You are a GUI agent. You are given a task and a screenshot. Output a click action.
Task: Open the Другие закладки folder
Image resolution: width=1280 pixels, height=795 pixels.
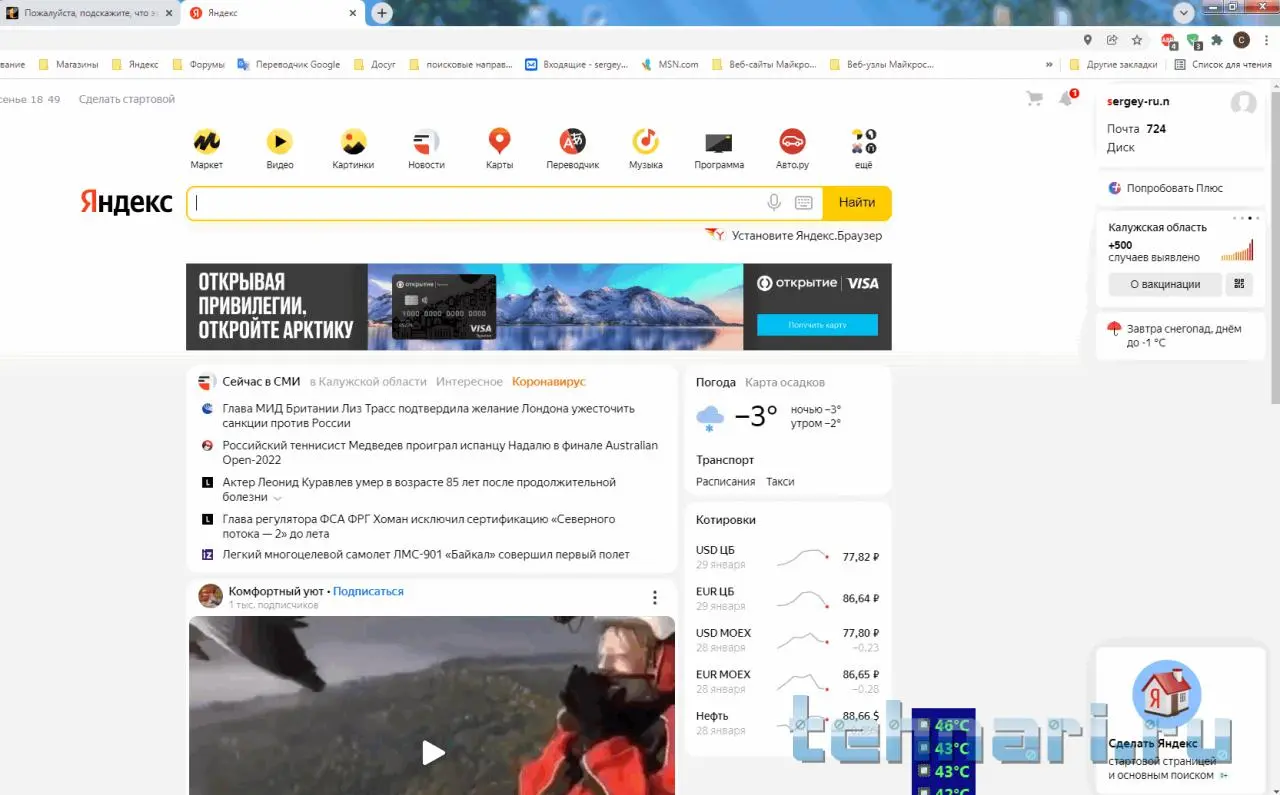(x=1113, y=65)
